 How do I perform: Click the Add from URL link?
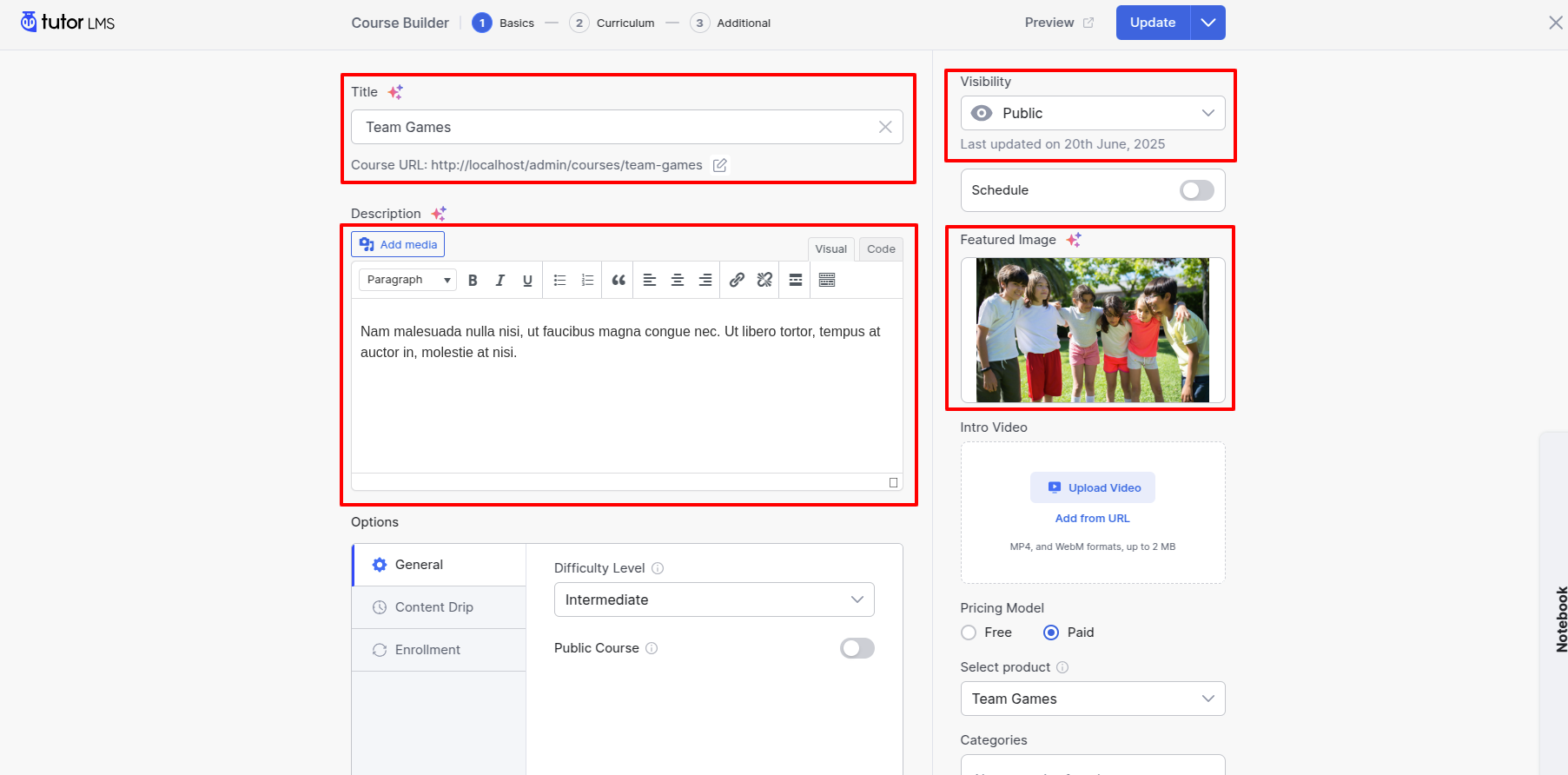[1092, 519]
